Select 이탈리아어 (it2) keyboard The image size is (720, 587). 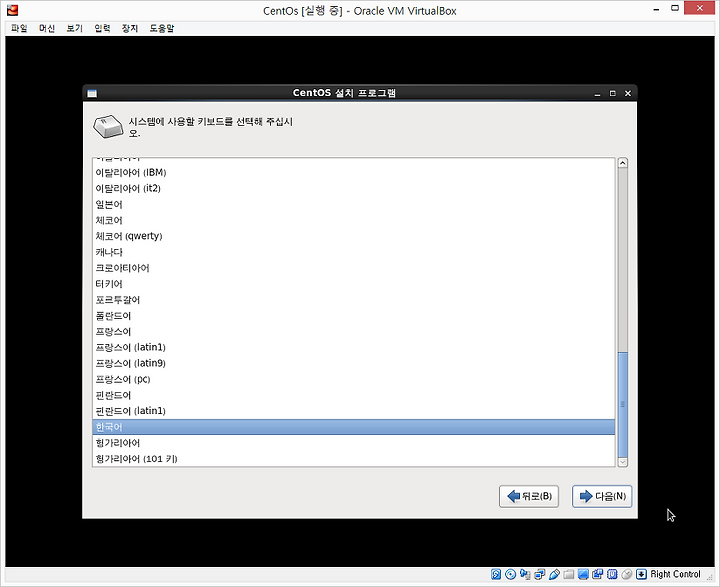(354, 188)
